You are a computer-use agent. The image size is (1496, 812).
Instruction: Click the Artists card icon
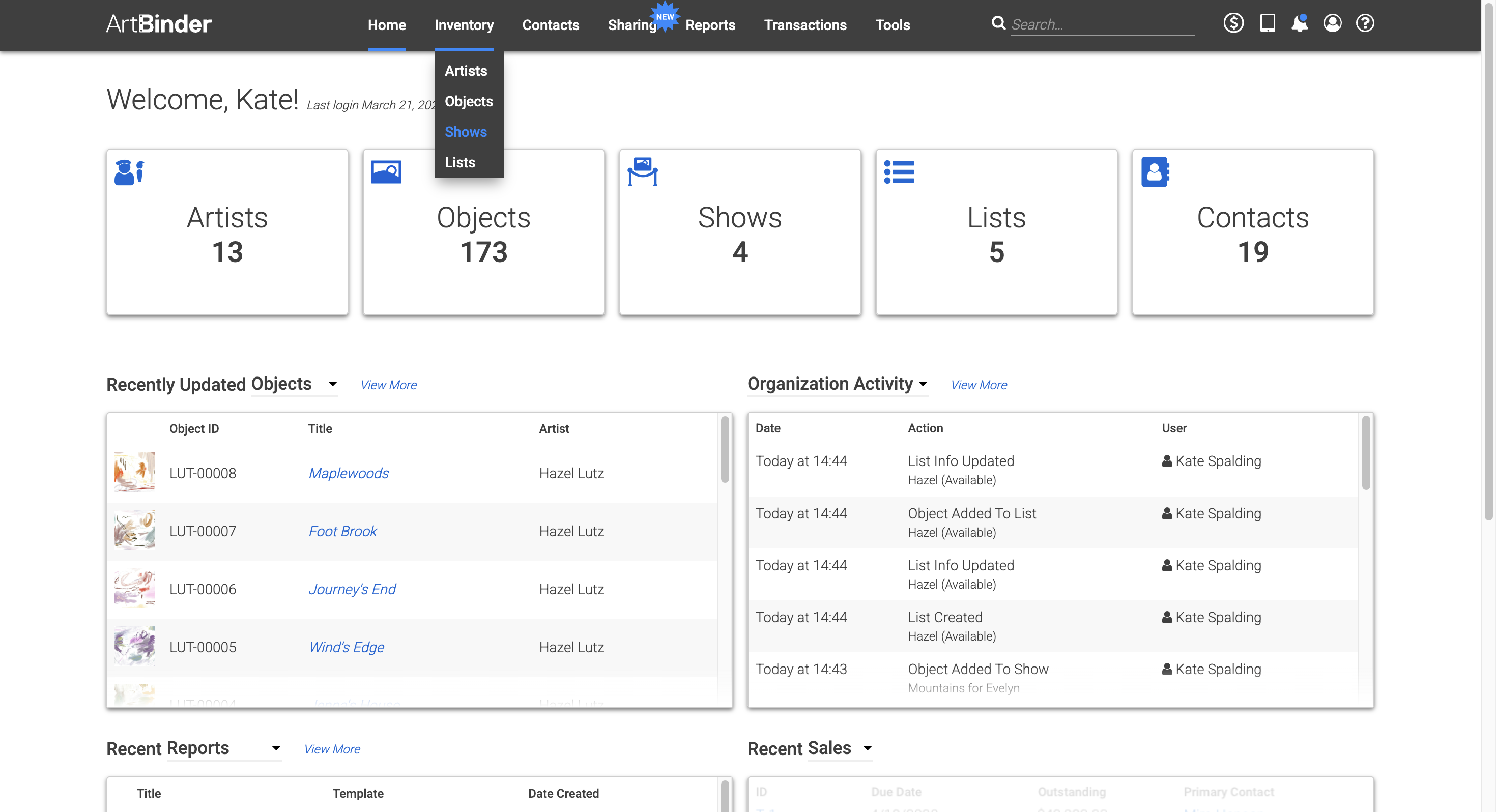pyautogui.click(x=129, y=172)
